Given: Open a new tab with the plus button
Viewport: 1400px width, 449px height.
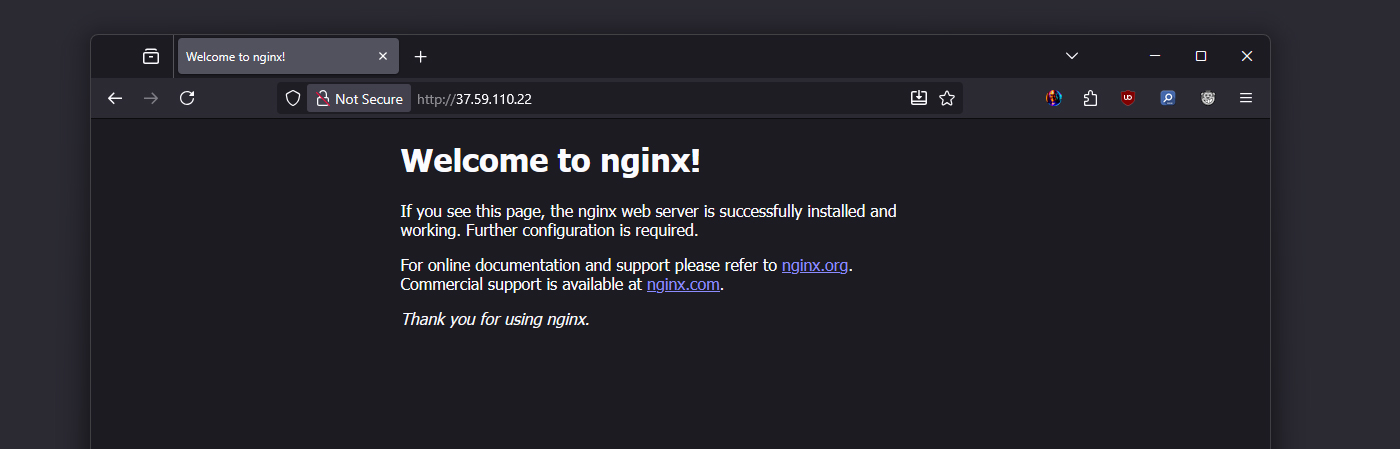Looking at the screenshot, I should coord(421,57).
